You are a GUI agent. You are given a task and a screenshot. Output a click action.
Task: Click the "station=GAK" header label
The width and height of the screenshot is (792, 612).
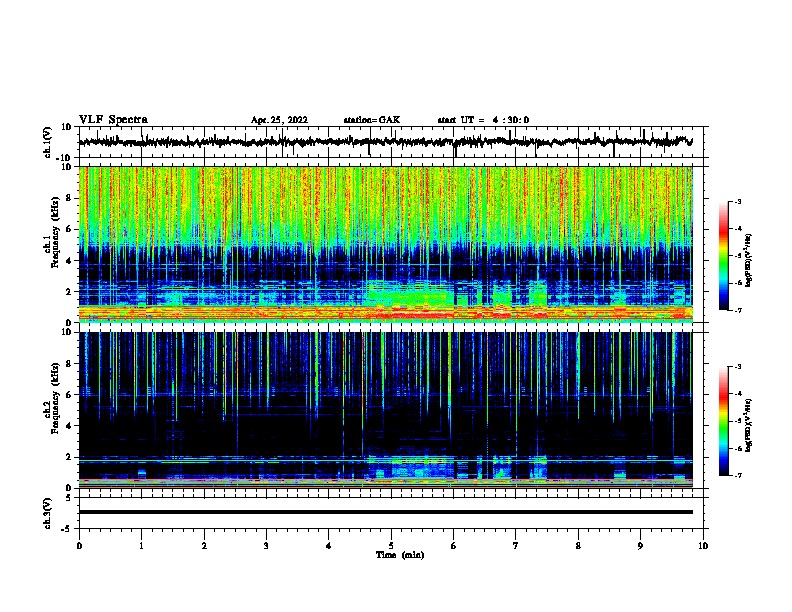tap(372, 120)
